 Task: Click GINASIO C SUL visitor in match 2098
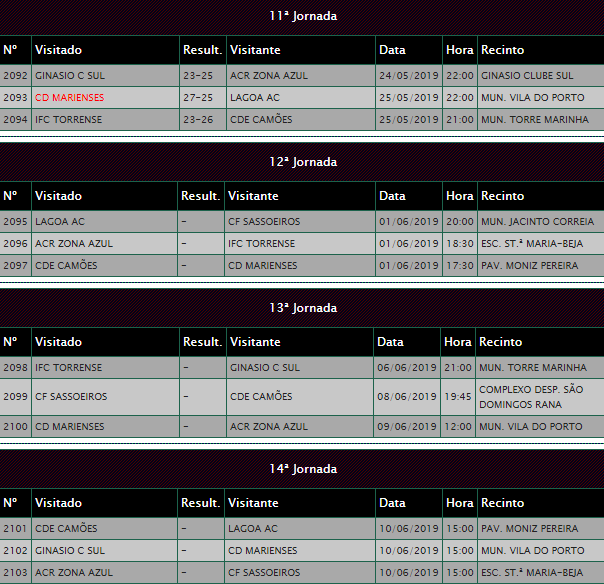coord(265,368)
